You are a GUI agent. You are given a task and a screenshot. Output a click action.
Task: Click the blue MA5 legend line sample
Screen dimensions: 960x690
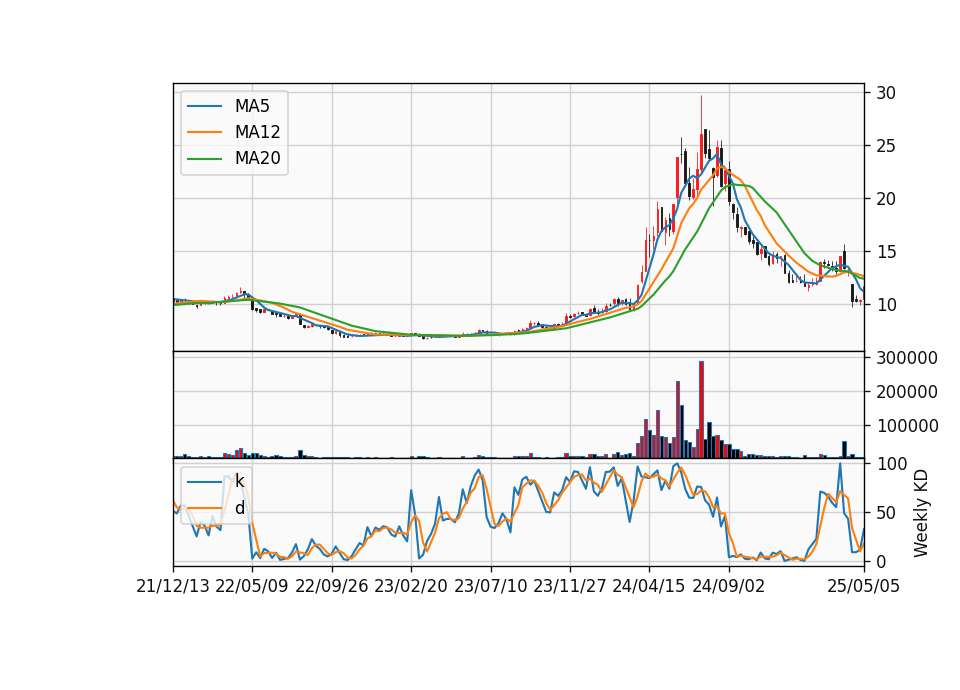[x=204, y=106]
